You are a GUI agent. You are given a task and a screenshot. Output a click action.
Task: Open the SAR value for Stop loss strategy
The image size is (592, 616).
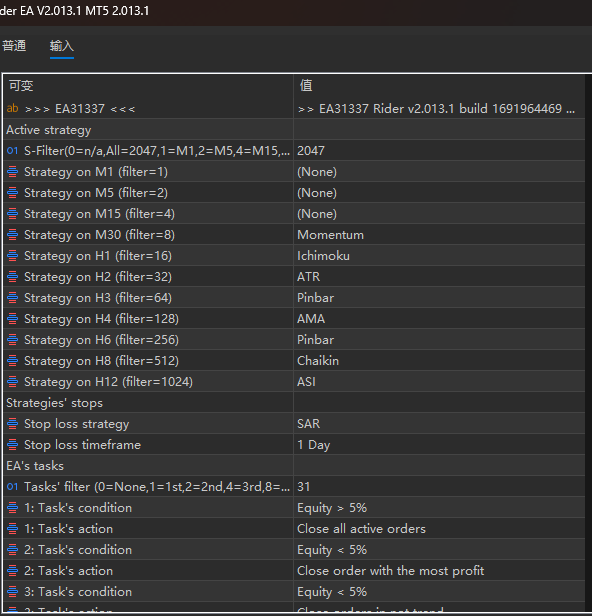(x=439, y=424)
